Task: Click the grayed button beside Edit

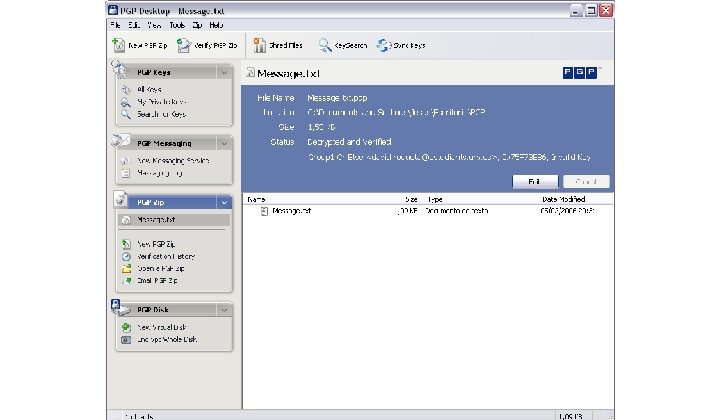Action: click(586, 182)
